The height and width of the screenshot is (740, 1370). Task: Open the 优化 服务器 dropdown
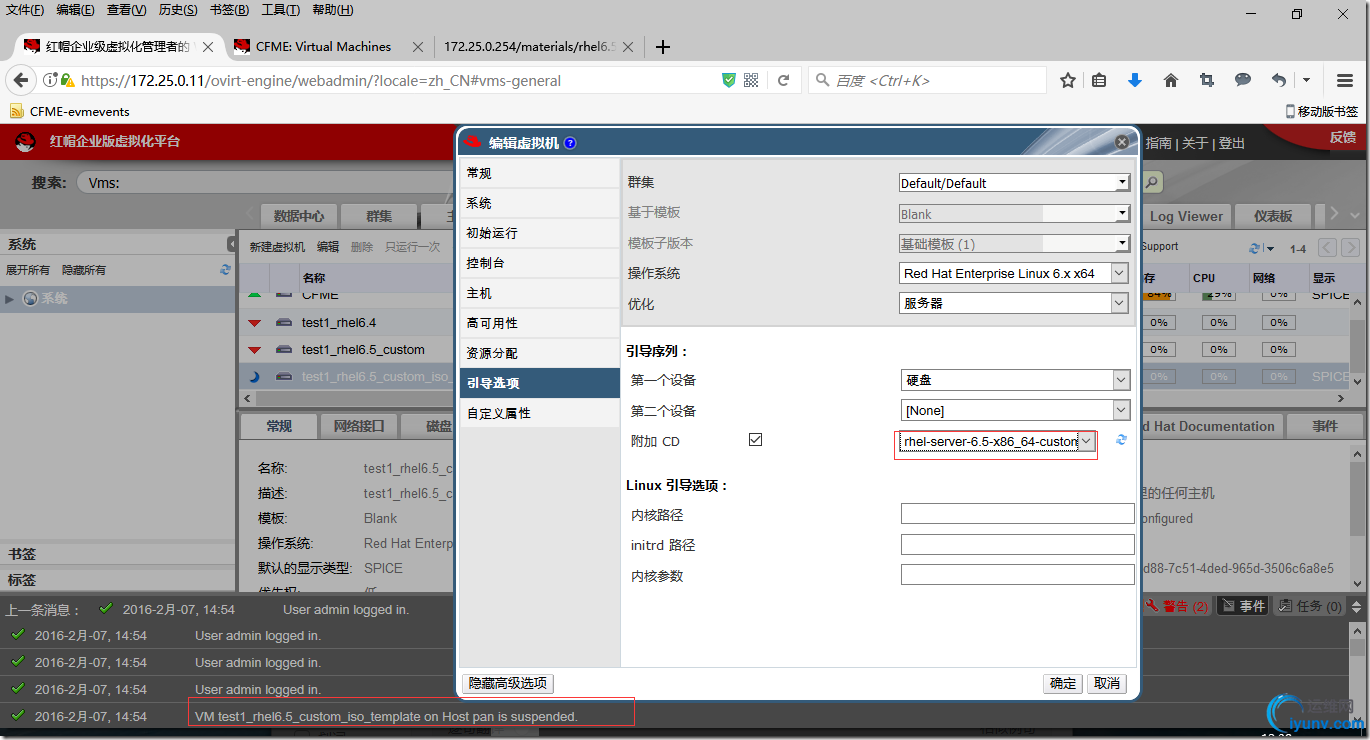pos(1014,303)
